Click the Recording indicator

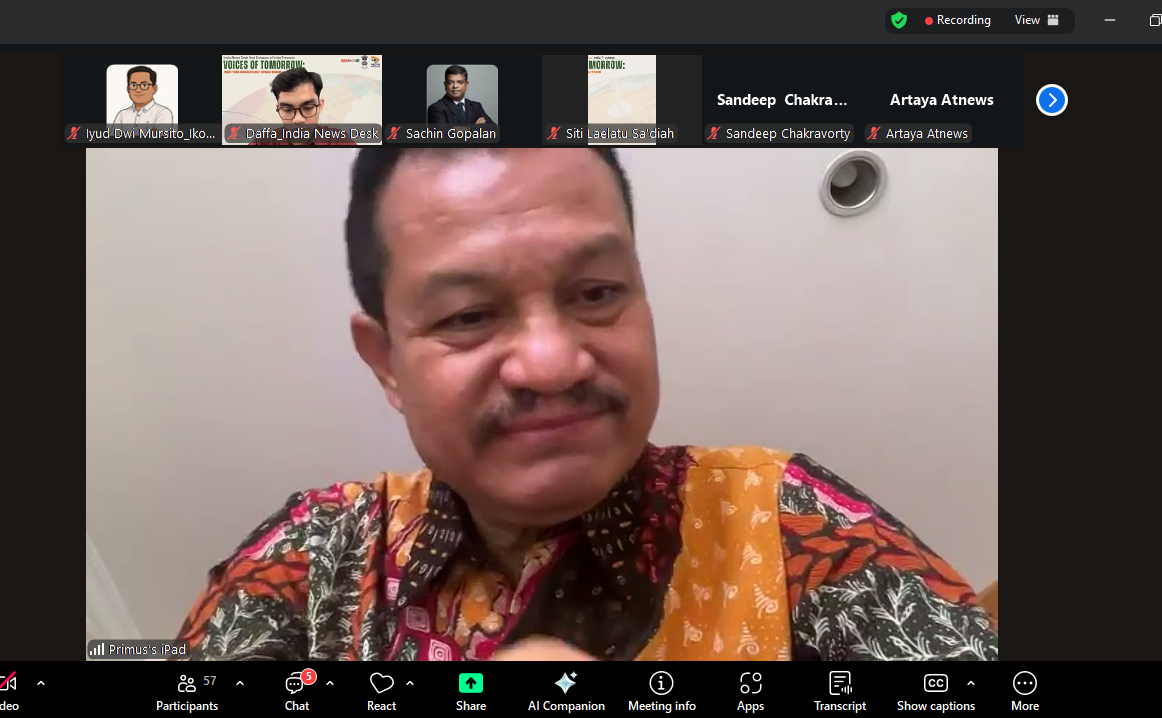[x=957, y=20]
